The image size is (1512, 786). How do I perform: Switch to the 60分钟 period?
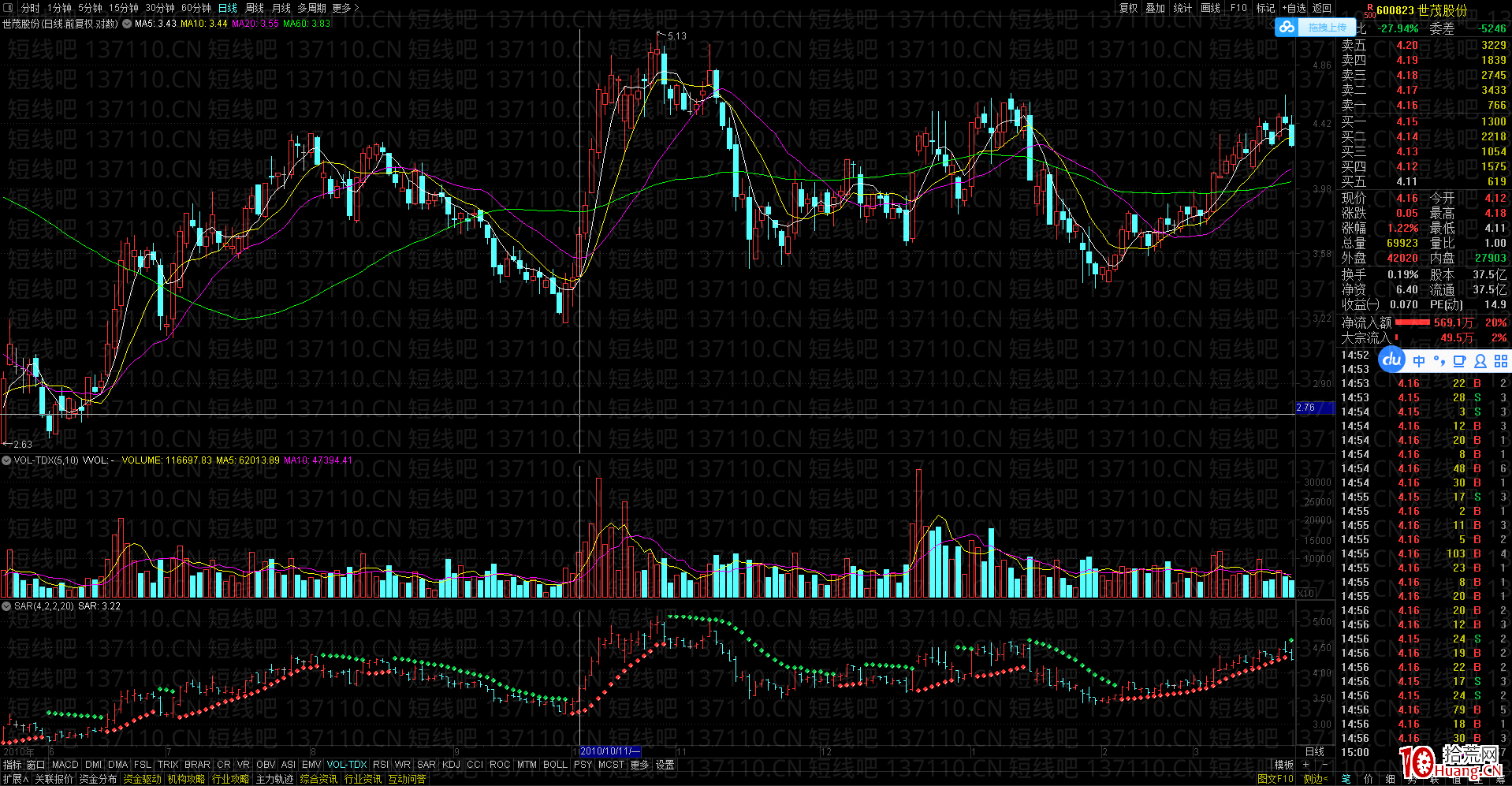[x=196, y=8]
